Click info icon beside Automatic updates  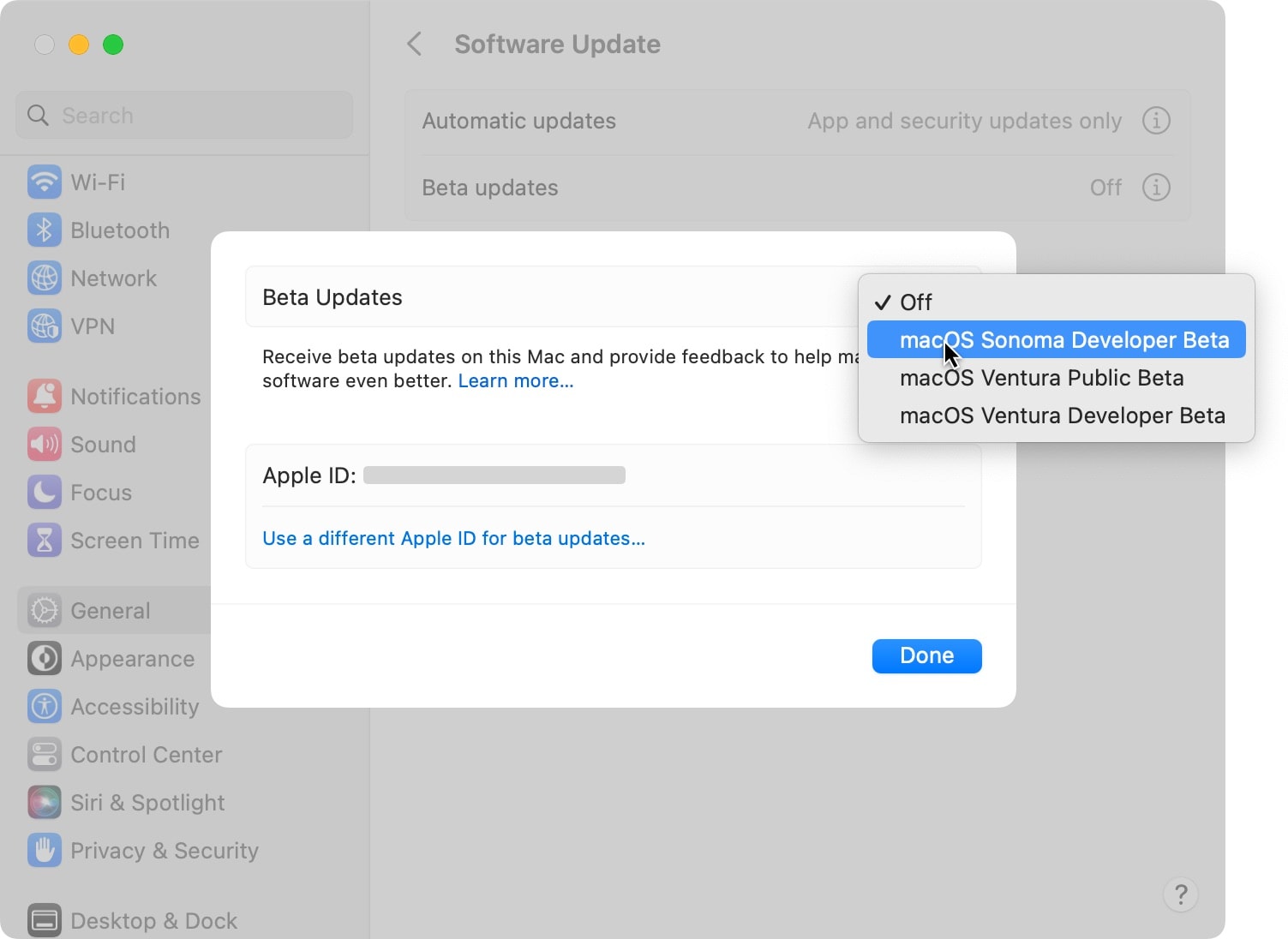coord(1155,121)
